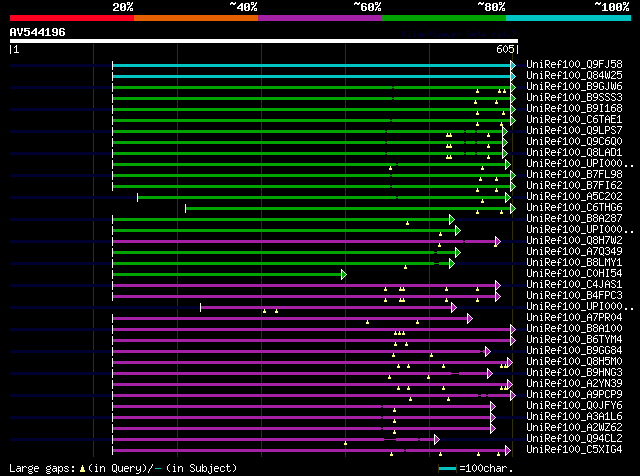
Task: Select the UniRef100_A9PCP9 subject label
Action: [574, 395]
